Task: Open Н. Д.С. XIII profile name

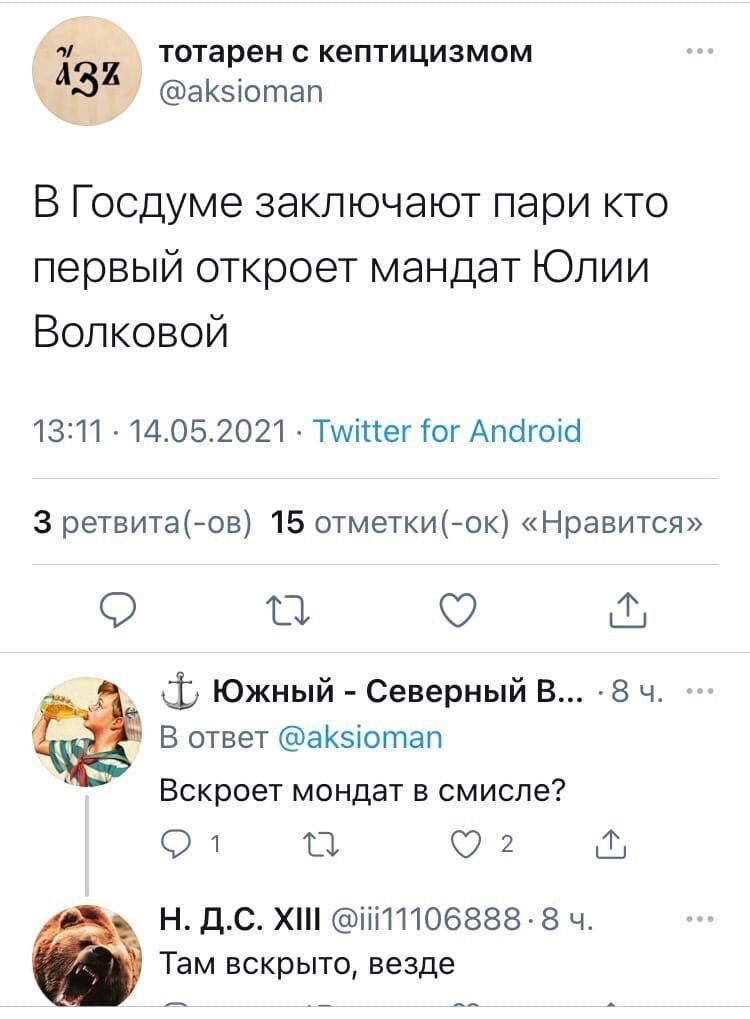Action: click(240, 919)
